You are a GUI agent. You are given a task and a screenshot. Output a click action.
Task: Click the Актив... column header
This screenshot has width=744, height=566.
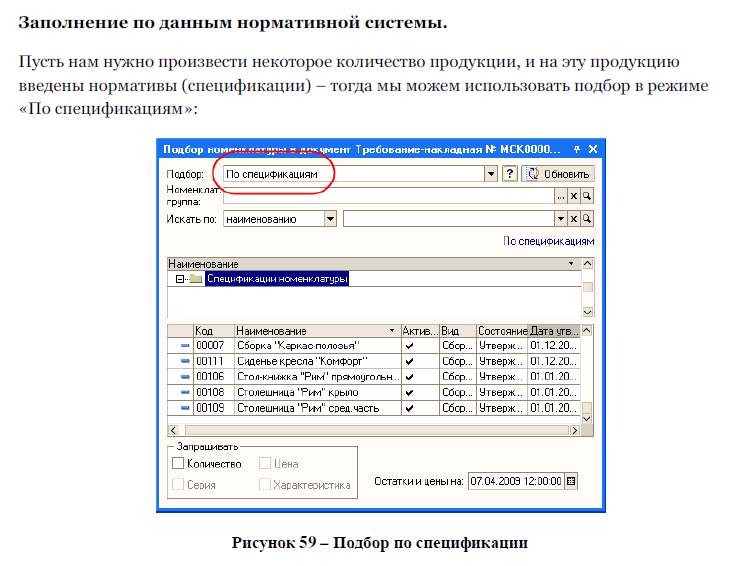(x=420, y=330)
